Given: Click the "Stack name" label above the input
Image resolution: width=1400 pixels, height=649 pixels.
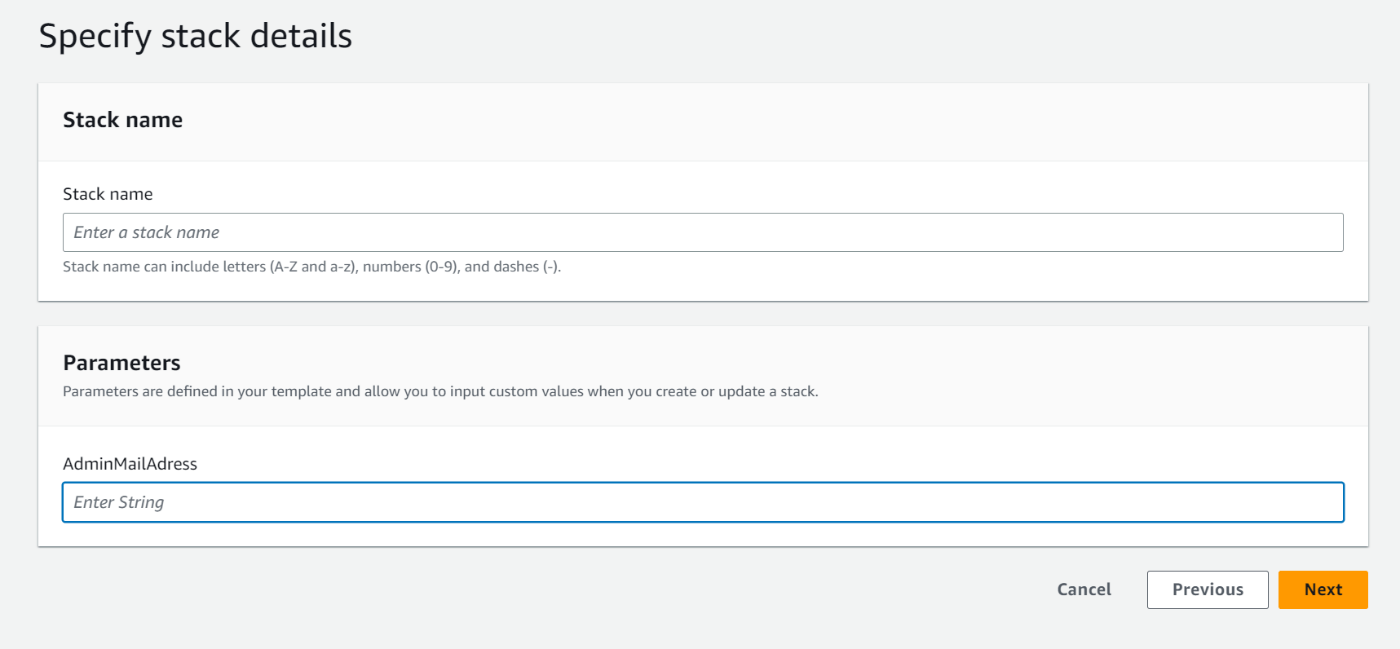Looking at the screenshot, I should 107,194.
